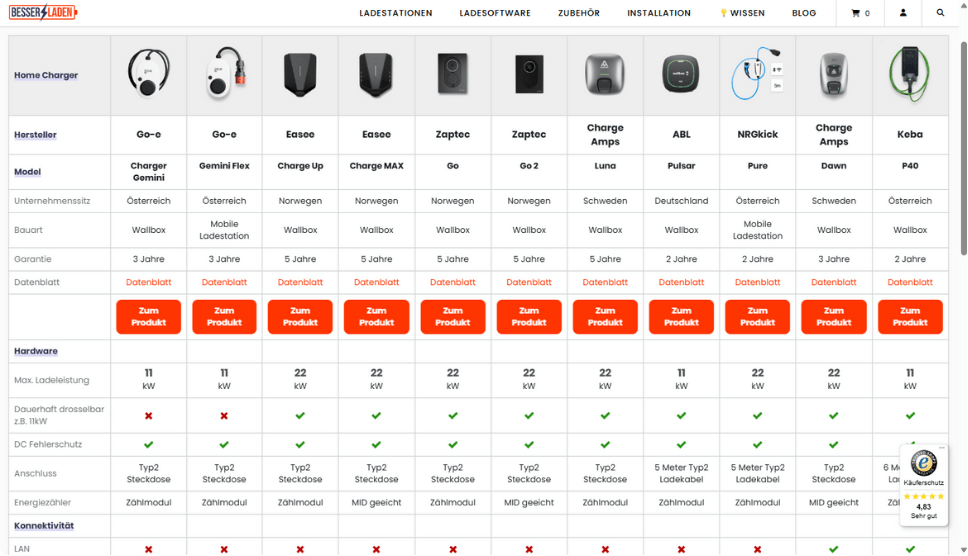Open the Ladestationen menu
The image size is (968, 556).
coord(396,13)
